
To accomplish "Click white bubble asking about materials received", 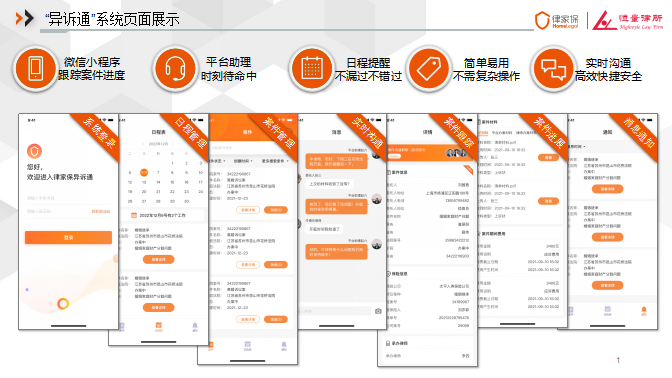I will [x=329, y=184].
